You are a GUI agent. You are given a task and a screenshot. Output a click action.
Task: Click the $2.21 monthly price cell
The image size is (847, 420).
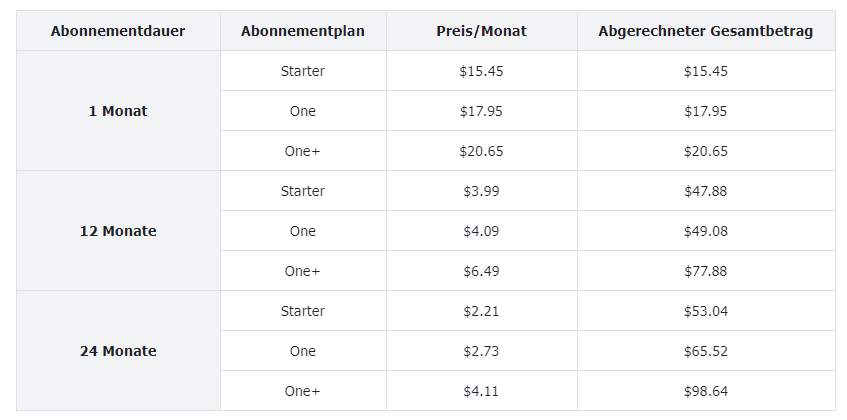[481, 310]
